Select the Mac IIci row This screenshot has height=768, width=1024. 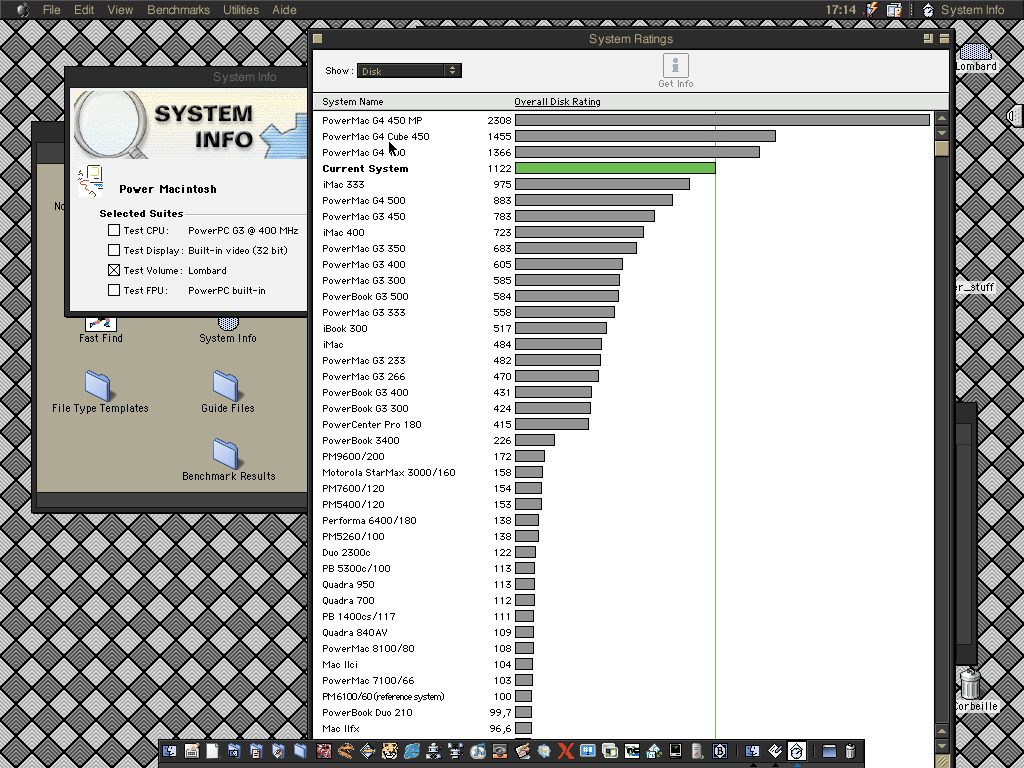pyautogui.click(x=624, y=664)
